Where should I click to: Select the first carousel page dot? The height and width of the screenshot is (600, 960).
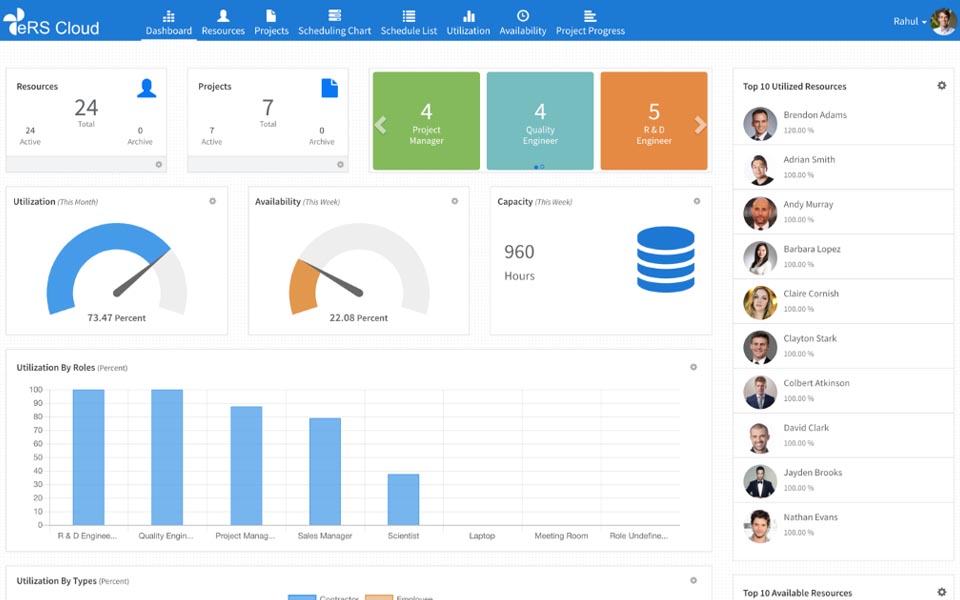[x=536, y=167]
